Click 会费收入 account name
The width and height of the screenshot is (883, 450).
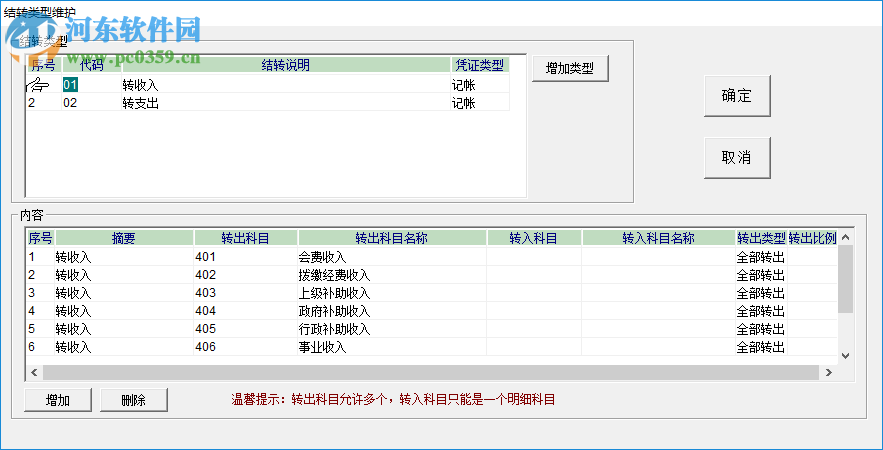click(322, 258)
